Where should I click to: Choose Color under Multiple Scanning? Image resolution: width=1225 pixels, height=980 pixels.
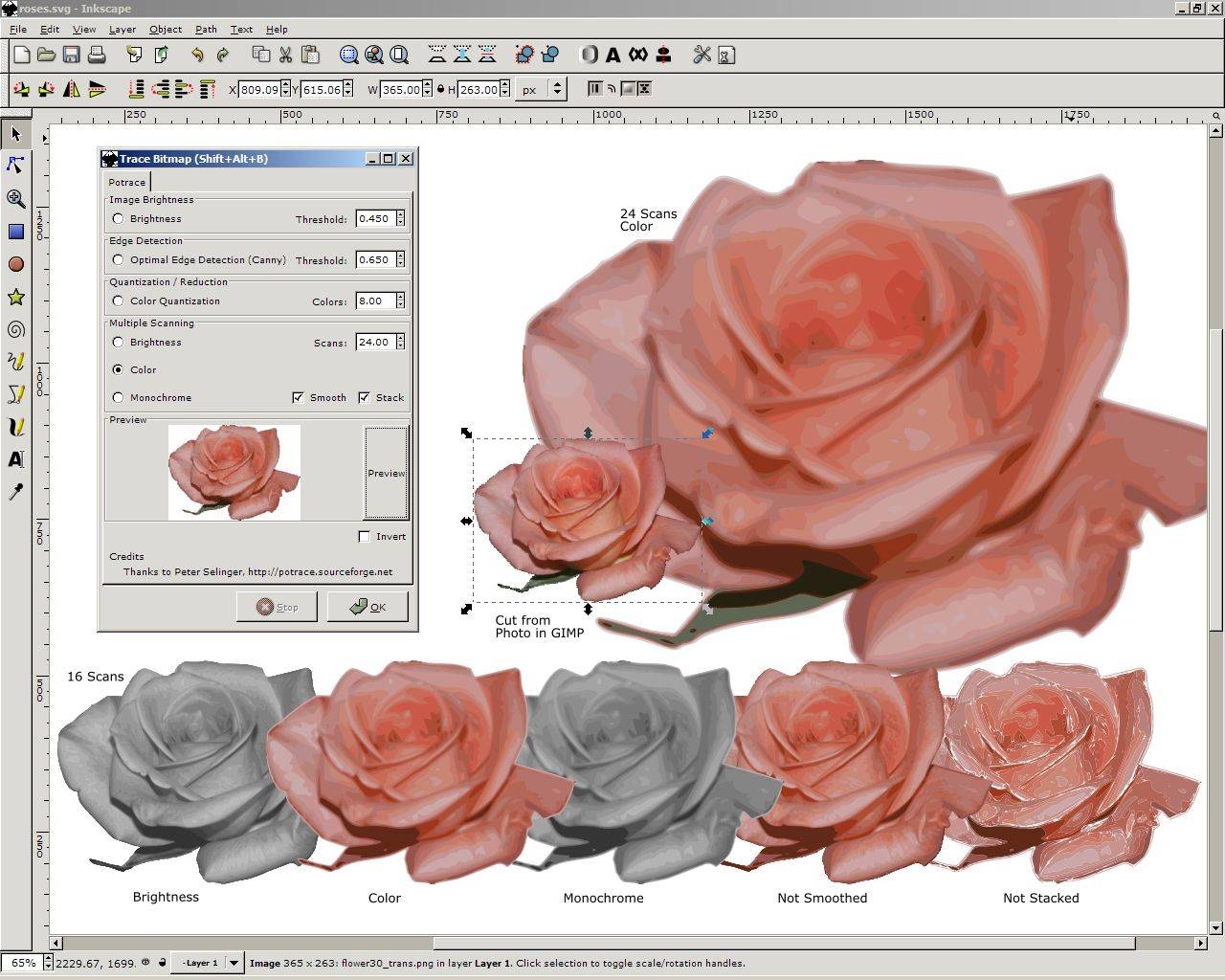118,369
